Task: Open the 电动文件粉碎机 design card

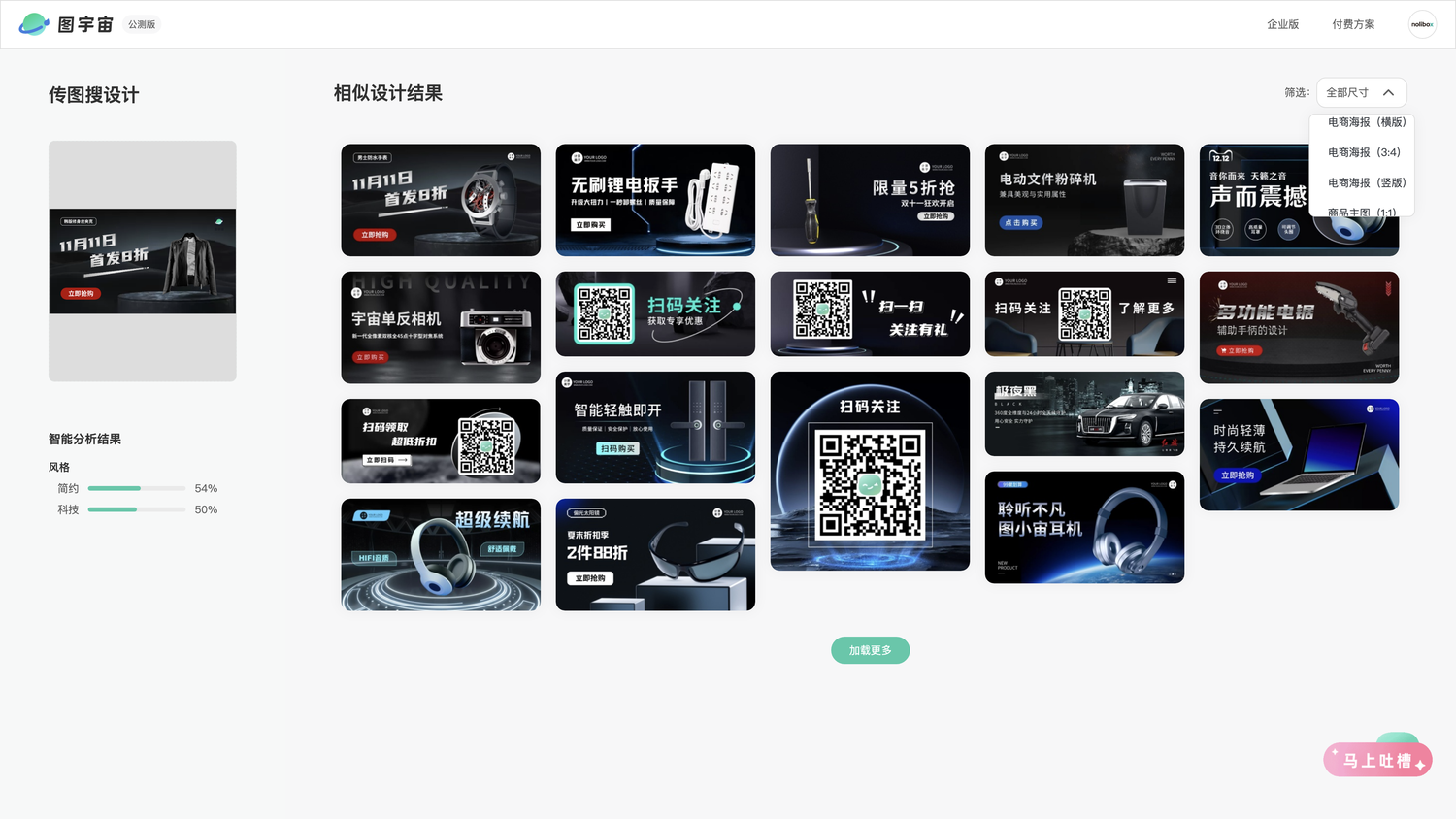Action: tap(1084, 200)
